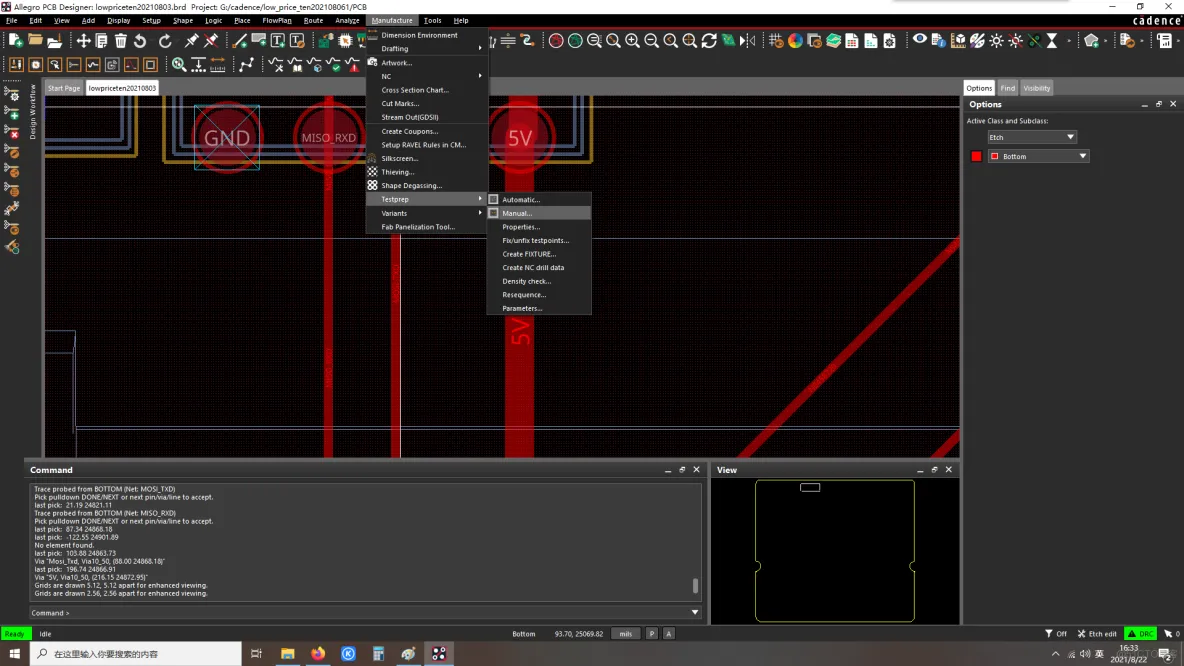Open the Start Page tab
Viewport: 1184px width, 666px height.
click(63, 88)
